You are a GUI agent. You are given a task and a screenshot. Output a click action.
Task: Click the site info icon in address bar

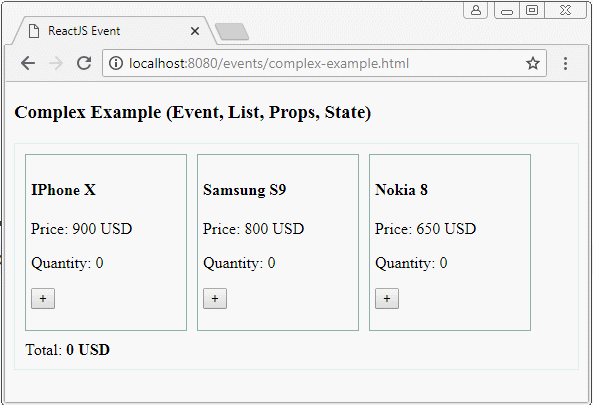pos(116,63)
